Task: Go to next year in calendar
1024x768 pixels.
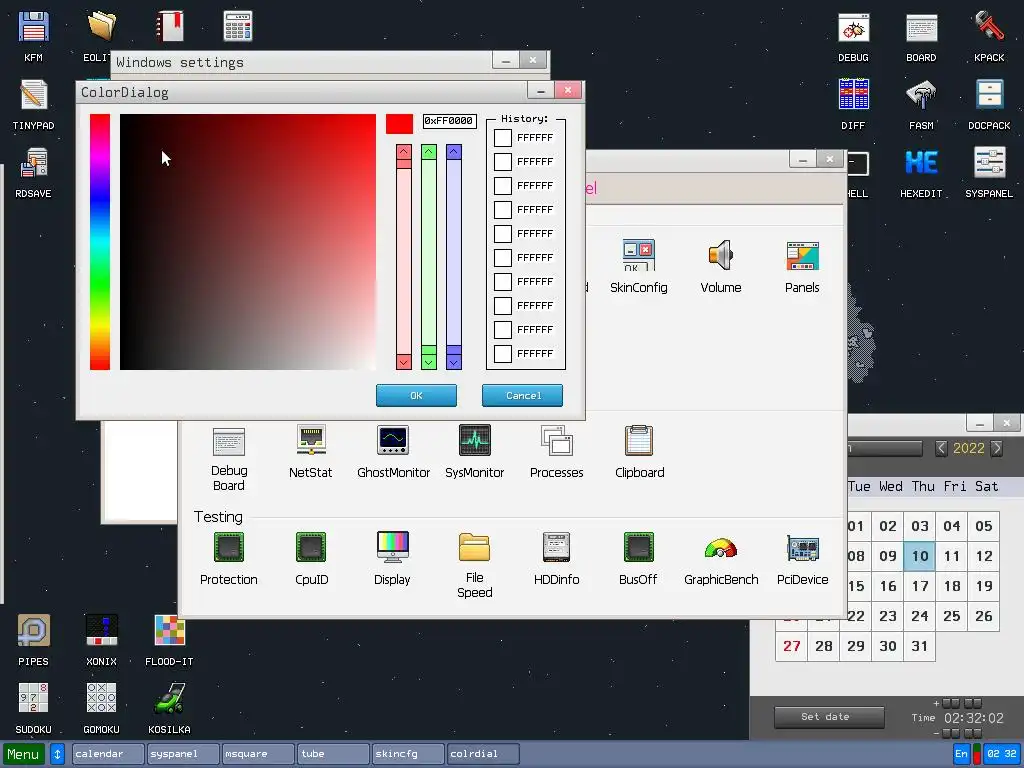Action: (x=997, y=448)
